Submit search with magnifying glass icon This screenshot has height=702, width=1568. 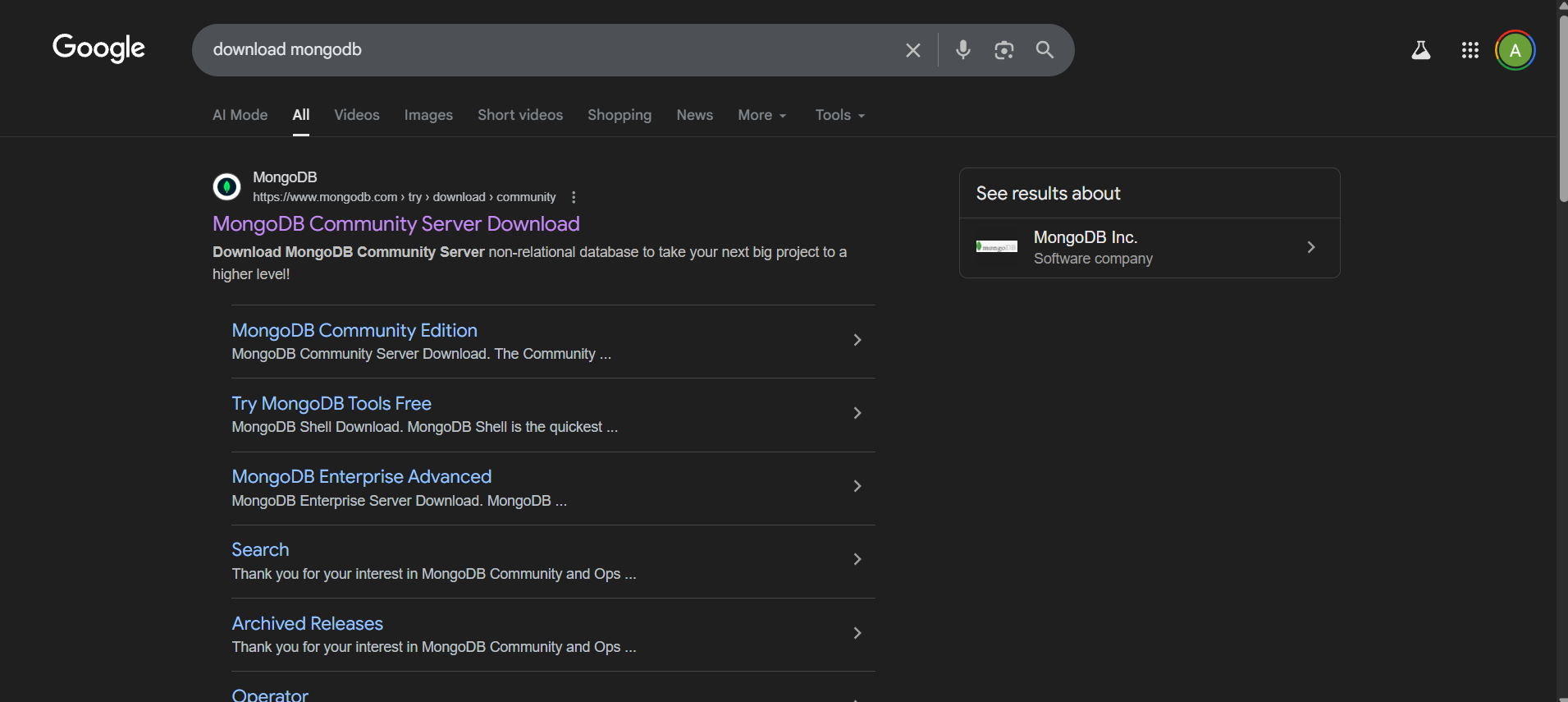pos(1045,50)
